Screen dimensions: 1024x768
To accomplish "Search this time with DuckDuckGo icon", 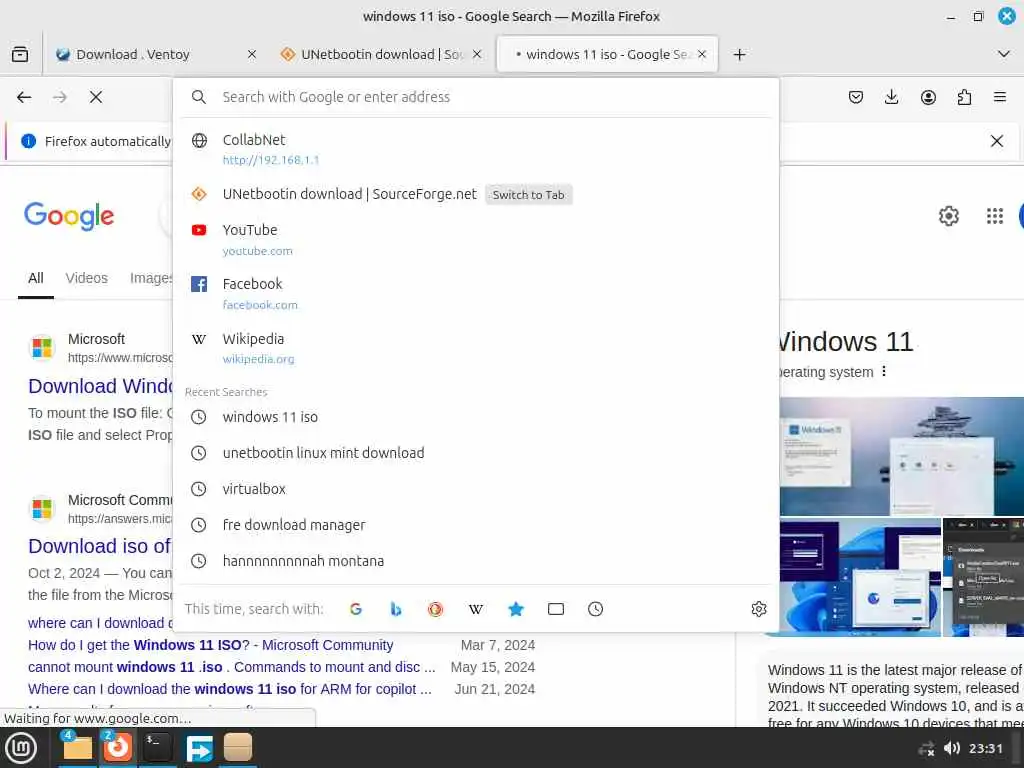I will tap(436, 609).
